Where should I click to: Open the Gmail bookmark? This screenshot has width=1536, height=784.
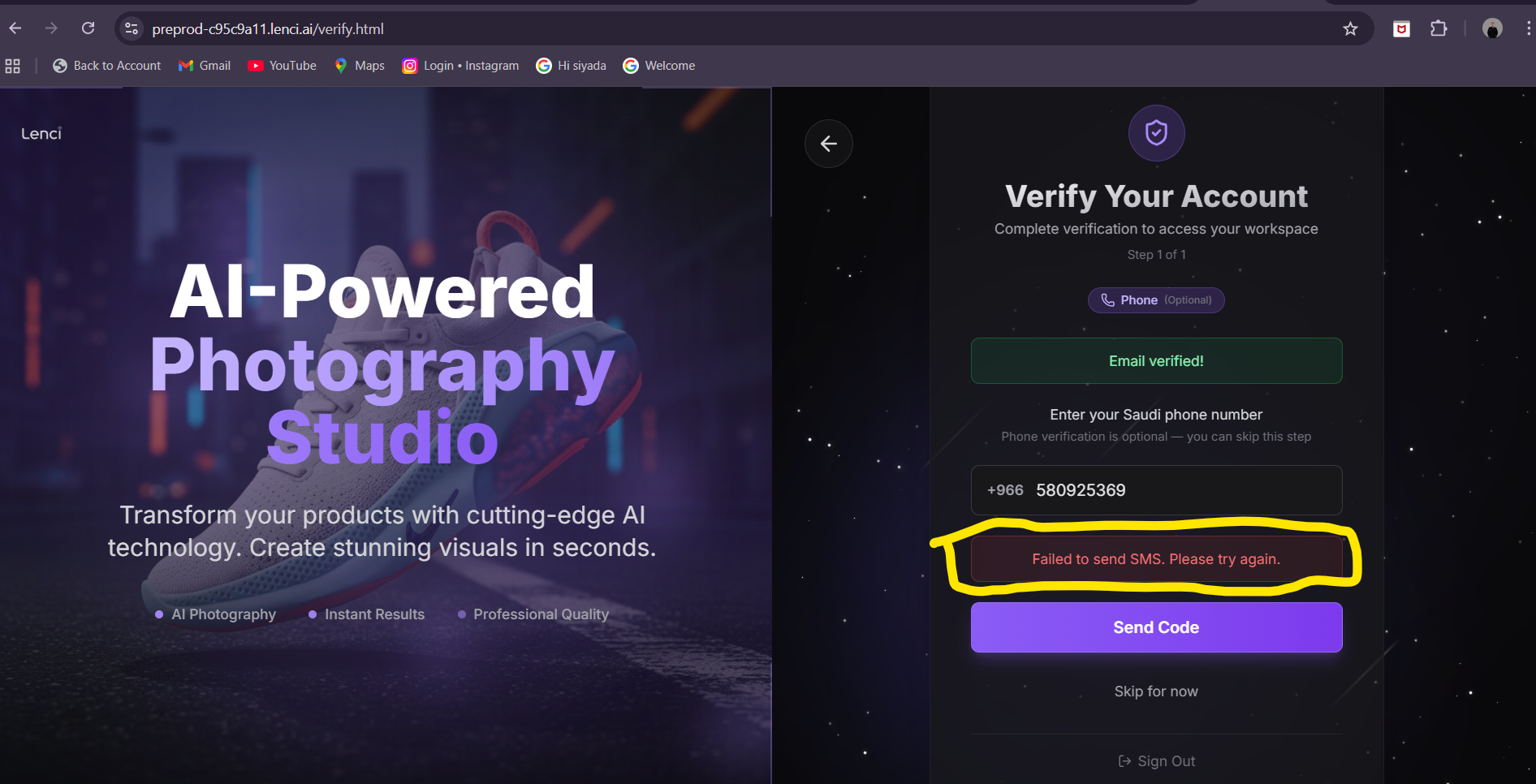pyautogui.click(x=205, y=66)
